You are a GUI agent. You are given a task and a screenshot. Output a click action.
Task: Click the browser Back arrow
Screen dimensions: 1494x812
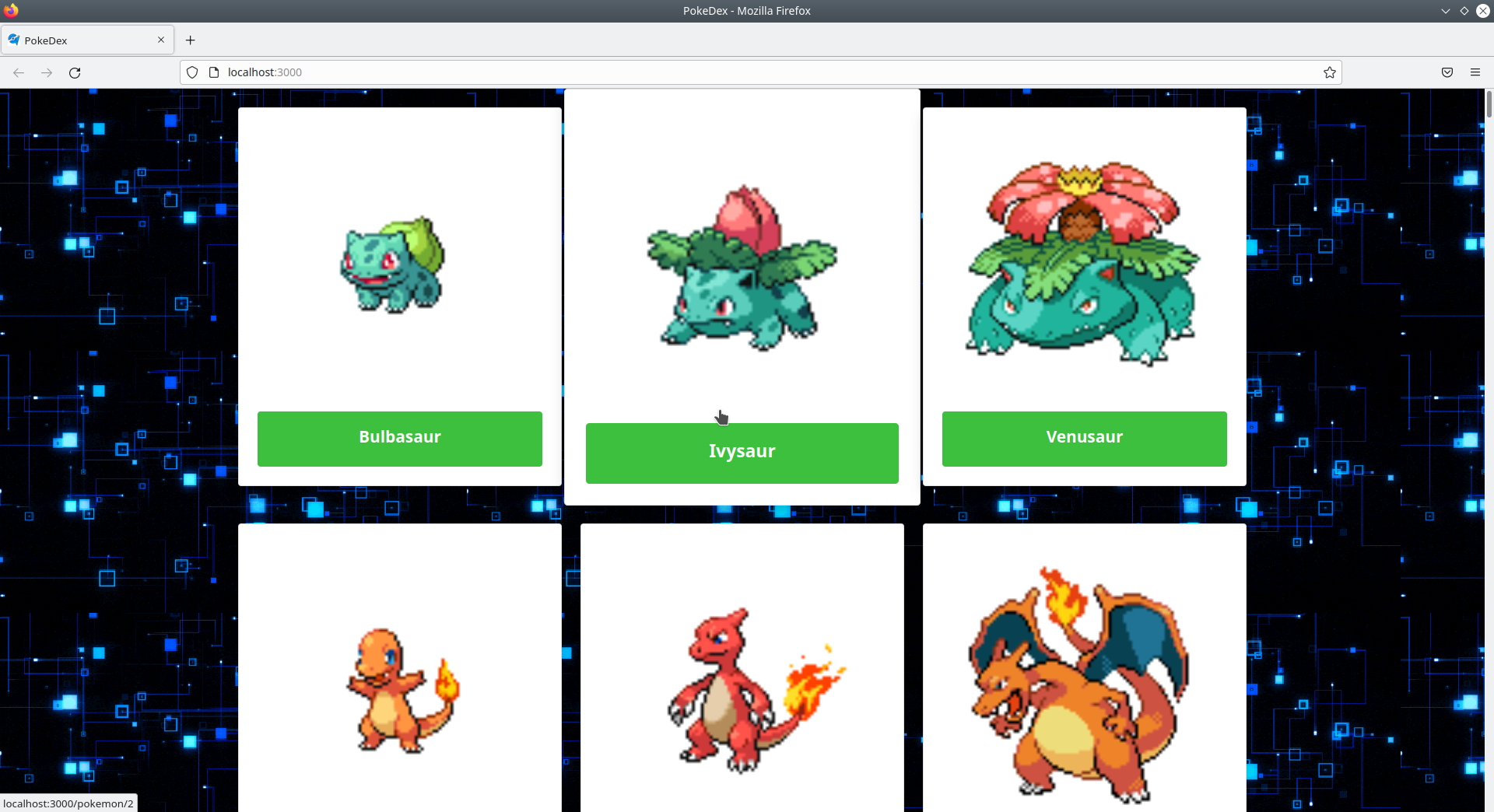click(x=19, y=72)
